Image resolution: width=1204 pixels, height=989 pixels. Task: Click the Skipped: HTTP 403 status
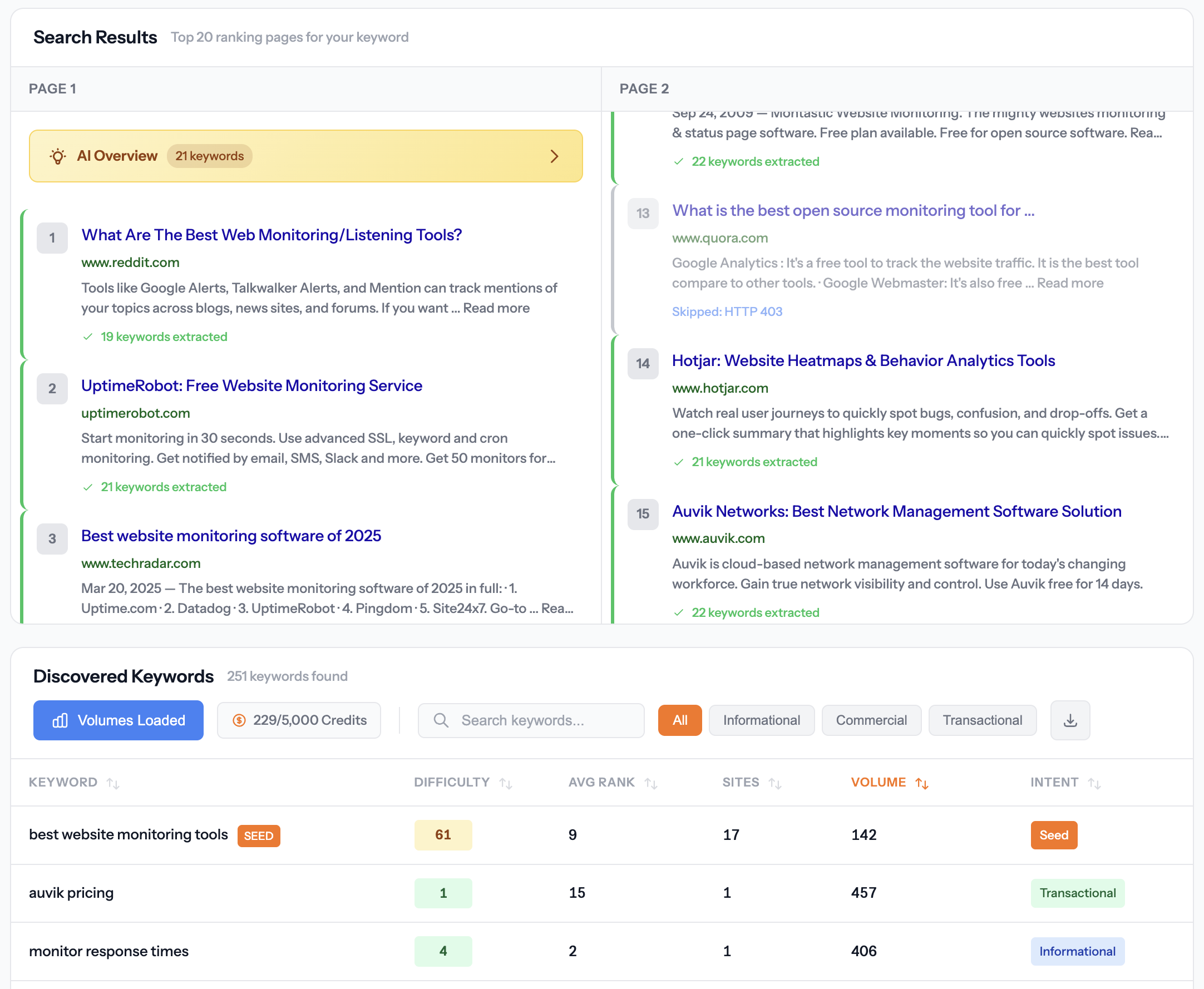[727, 311]
